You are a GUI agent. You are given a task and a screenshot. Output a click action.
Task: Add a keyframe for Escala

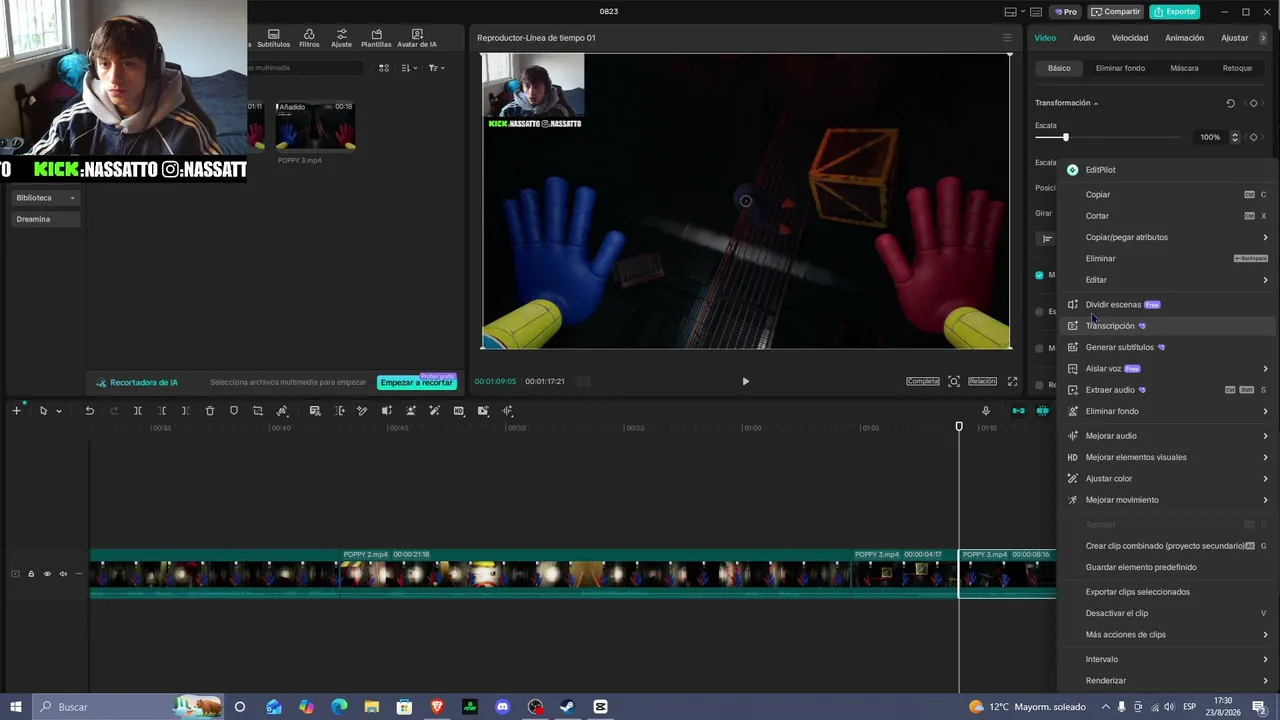pos(1253,137)
